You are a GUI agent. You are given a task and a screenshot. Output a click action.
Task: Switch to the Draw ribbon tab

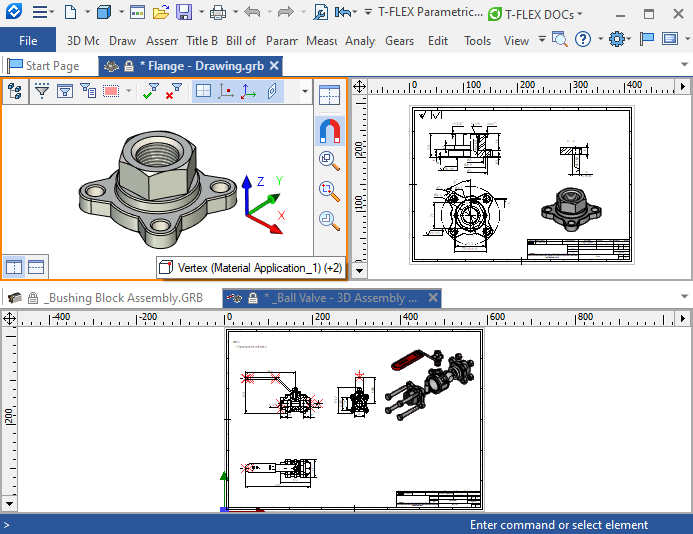(122, 41)
